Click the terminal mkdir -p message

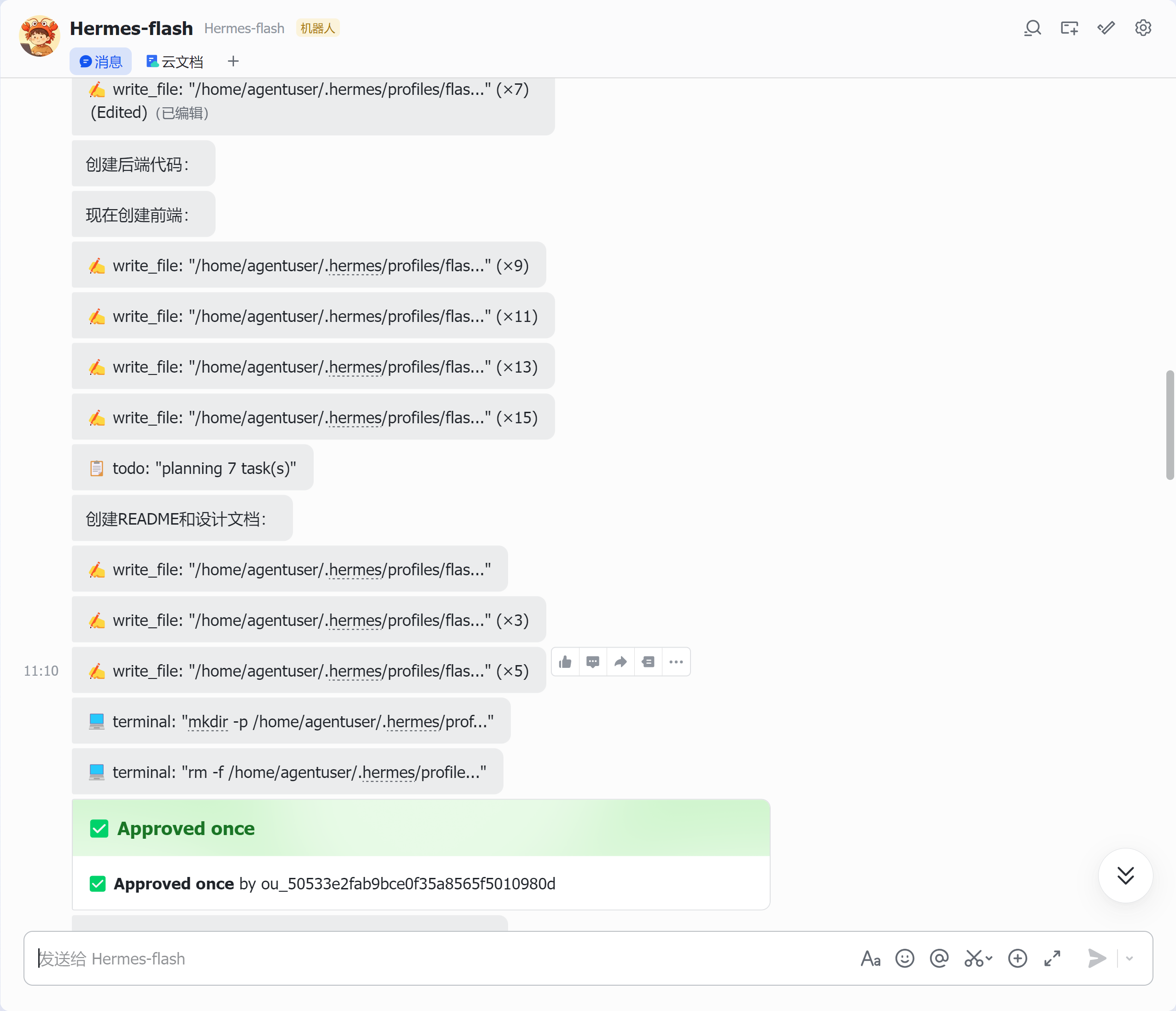(x=291, y=721)
